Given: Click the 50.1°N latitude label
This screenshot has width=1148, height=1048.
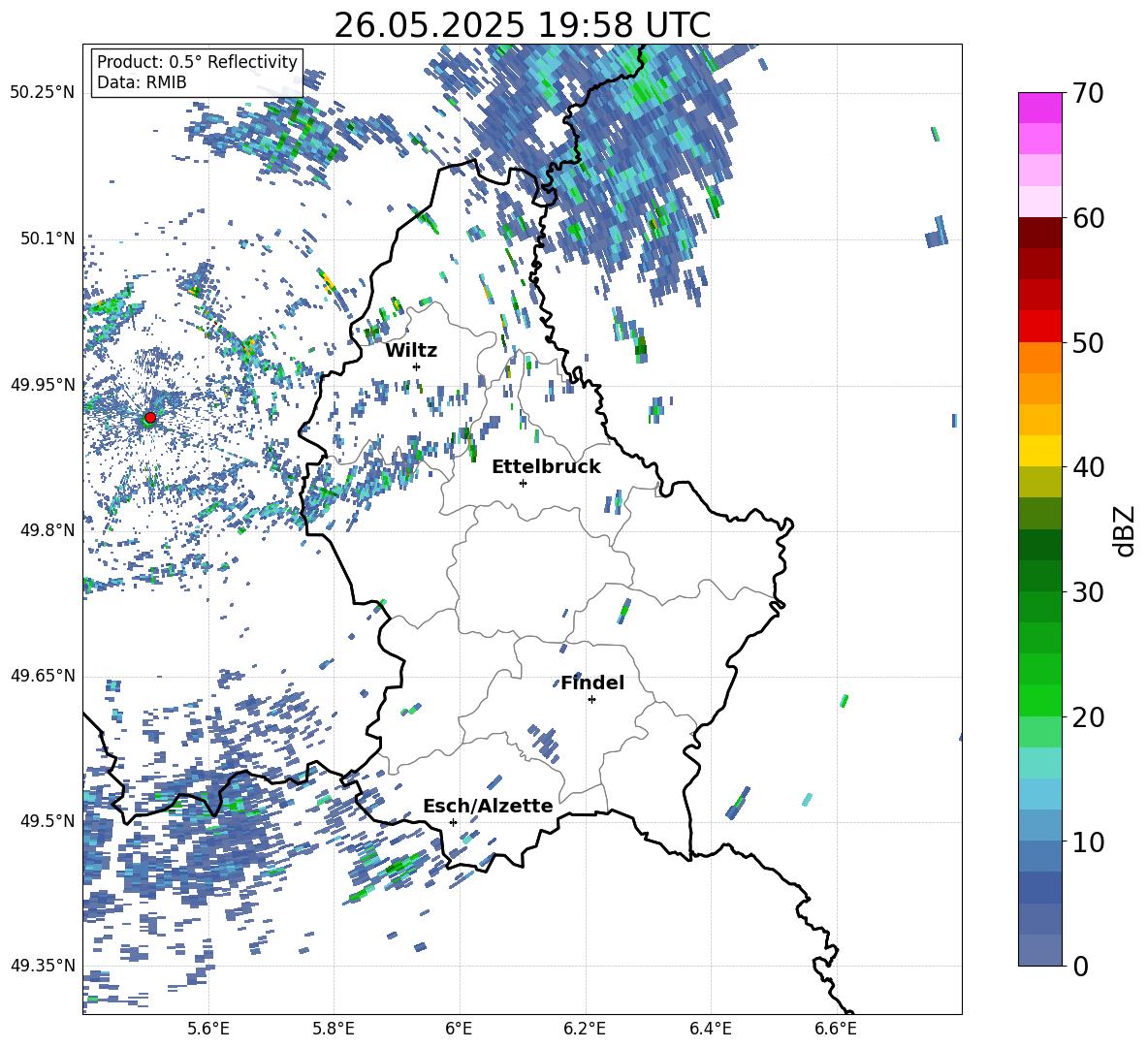Looking at the screenshot, I should 48,238.
